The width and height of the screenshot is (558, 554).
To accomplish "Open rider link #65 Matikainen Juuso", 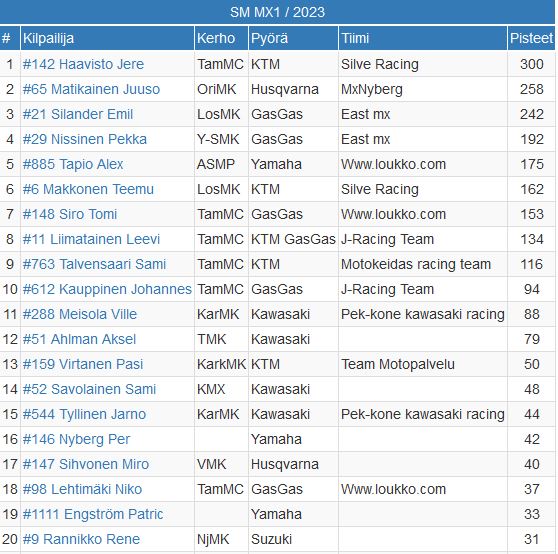I will pyautogui.click(x=91, y=89).
